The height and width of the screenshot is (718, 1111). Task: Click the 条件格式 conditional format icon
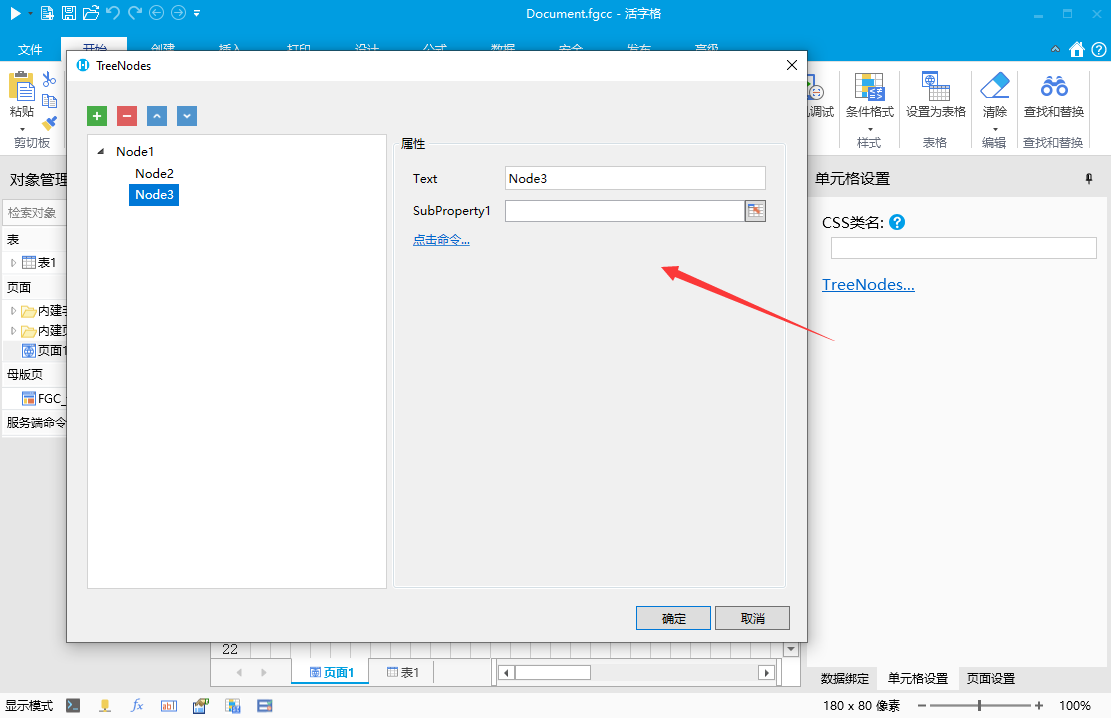869,86
